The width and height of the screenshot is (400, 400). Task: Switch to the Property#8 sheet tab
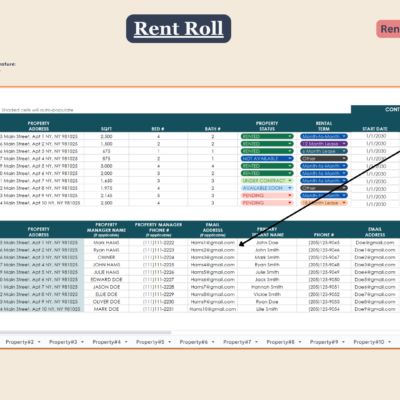[x=280, y=342]
